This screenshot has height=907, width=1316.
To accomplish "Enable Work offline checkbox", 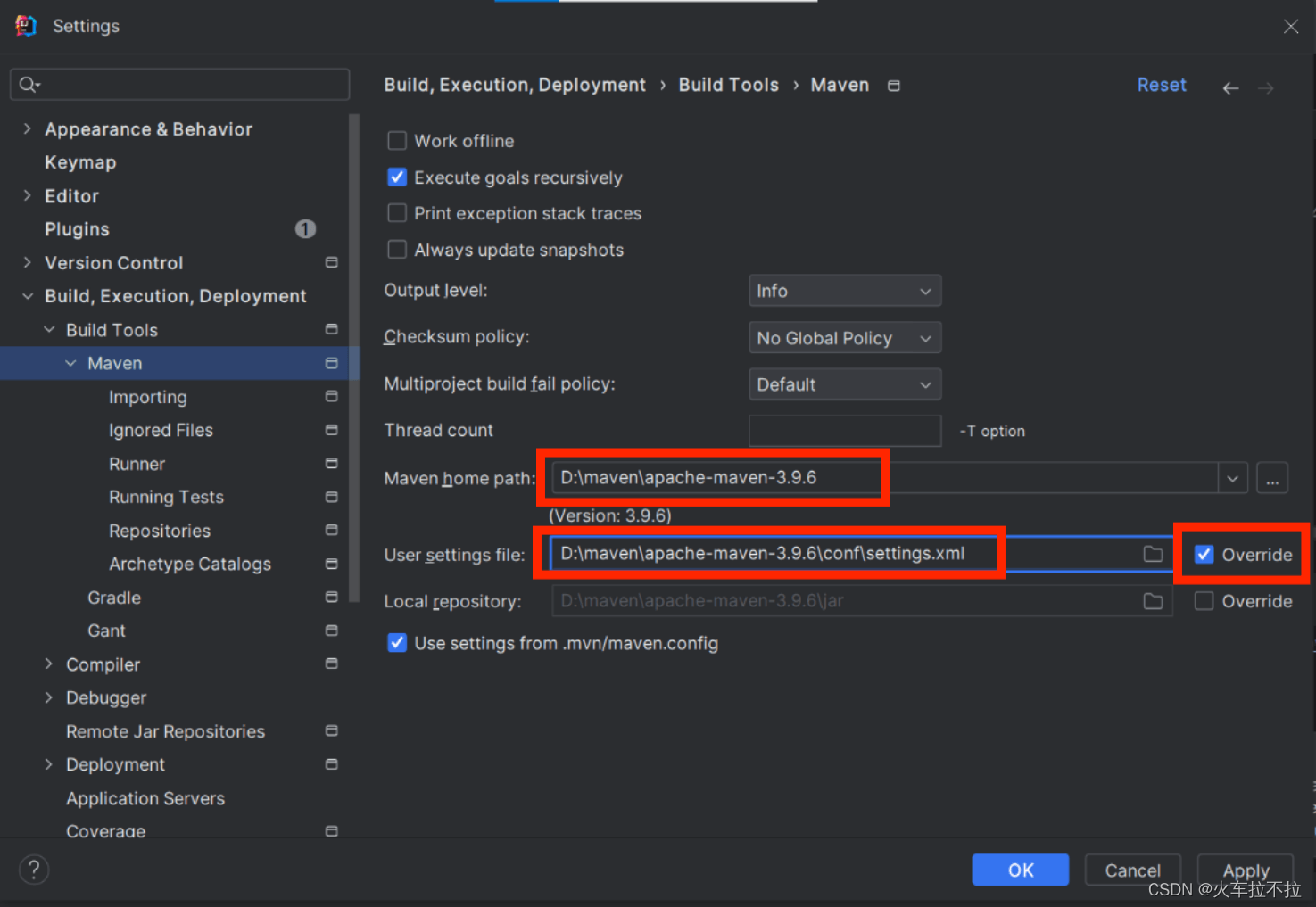I will (397, 141).
